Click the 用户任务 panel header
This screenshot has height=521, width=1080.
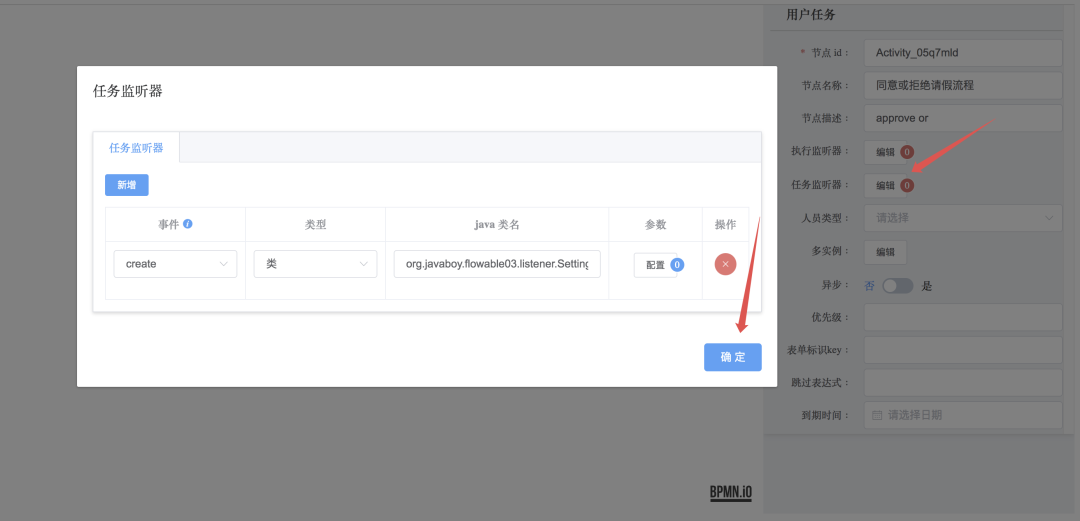pyautogui.click(x=811, y=14)
